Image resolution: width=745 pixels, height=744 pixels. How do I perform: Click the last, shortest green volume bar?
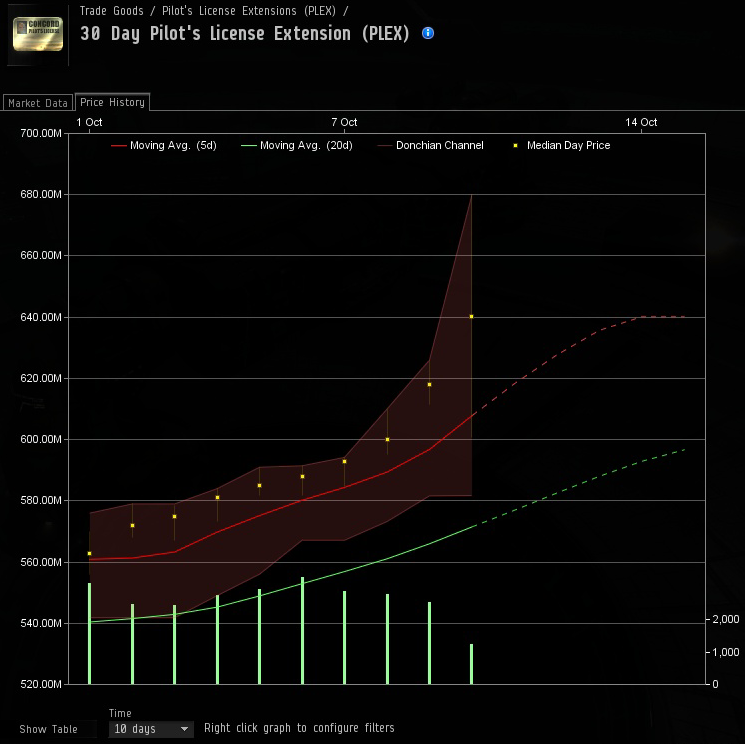[471, 664]
